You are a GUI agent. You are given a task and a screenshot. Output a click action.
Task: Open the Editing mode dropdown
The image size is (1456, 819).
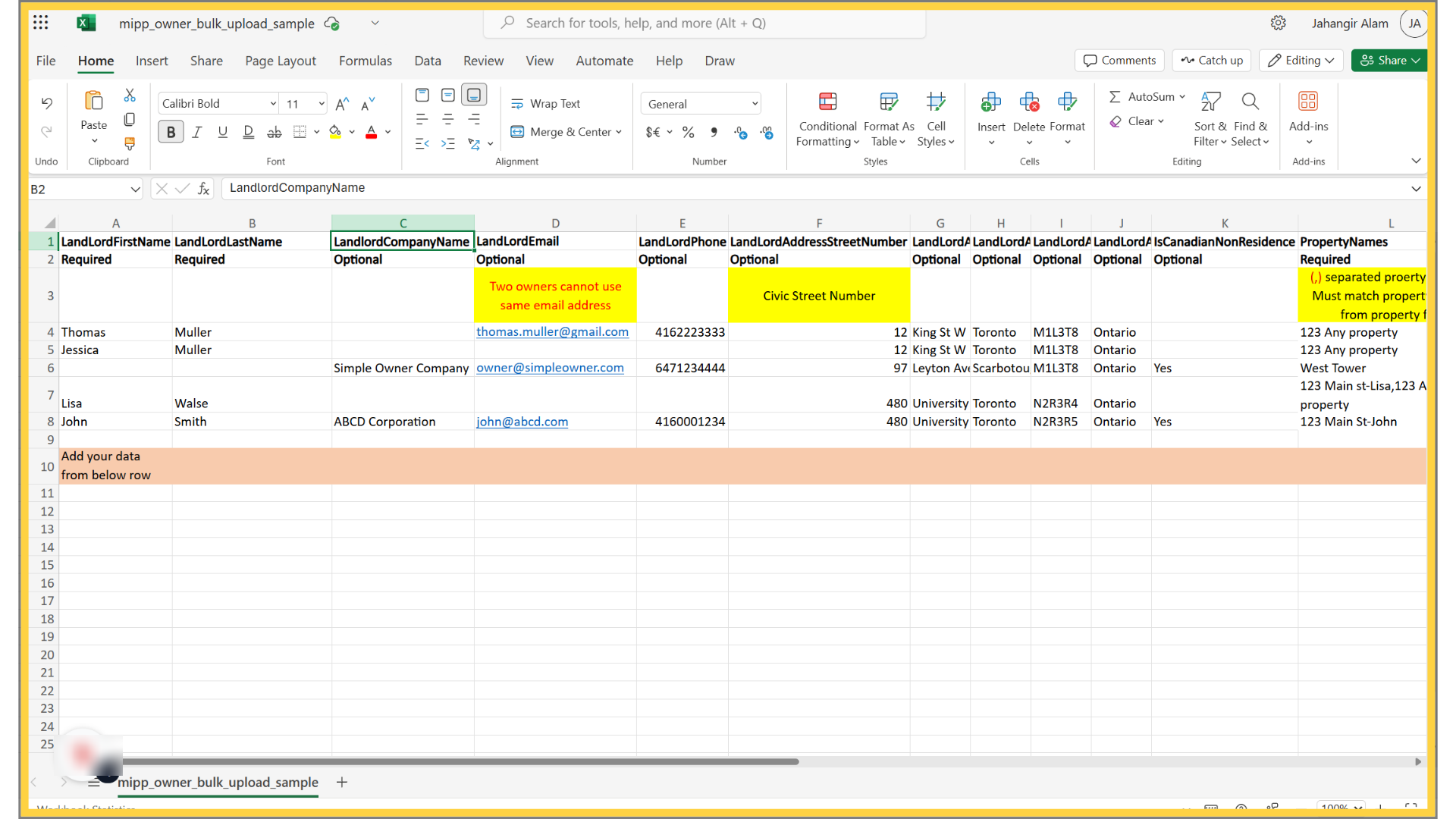point(1301,61)
